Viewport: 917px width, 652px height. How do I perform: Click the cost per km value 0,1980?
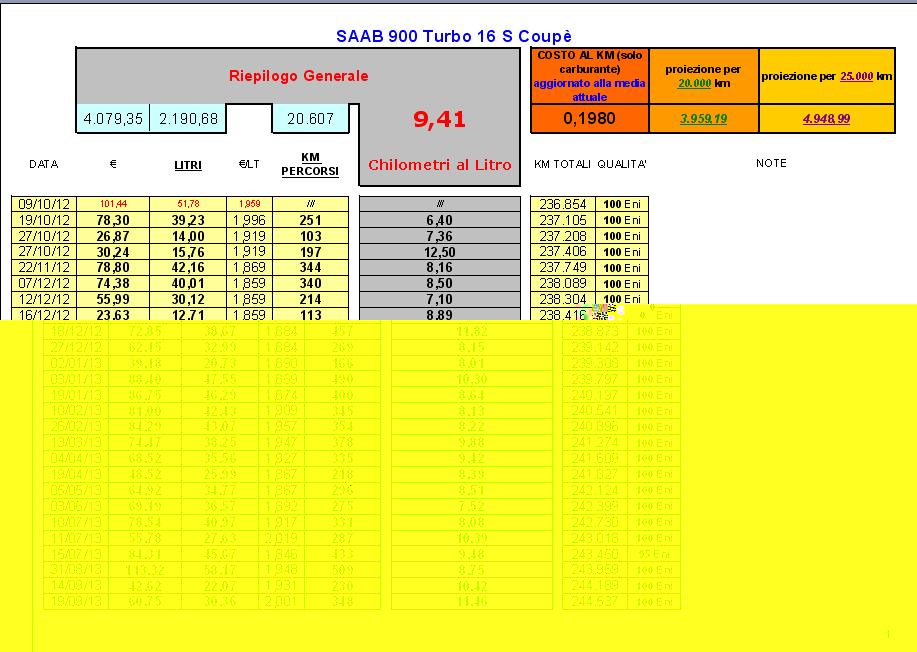pos(590,119)
